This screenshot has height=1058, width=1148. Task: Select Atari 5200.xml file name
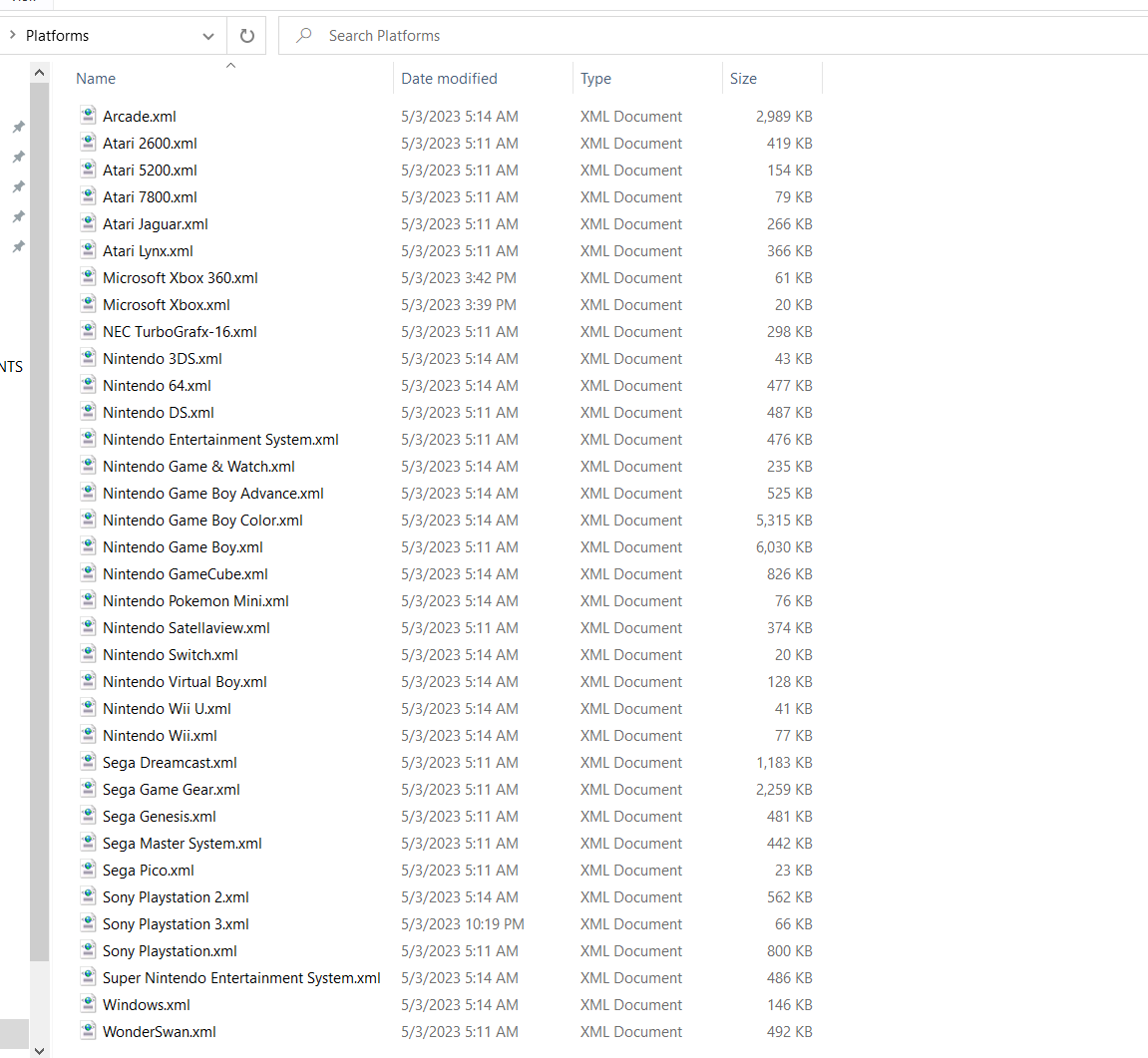150,170
